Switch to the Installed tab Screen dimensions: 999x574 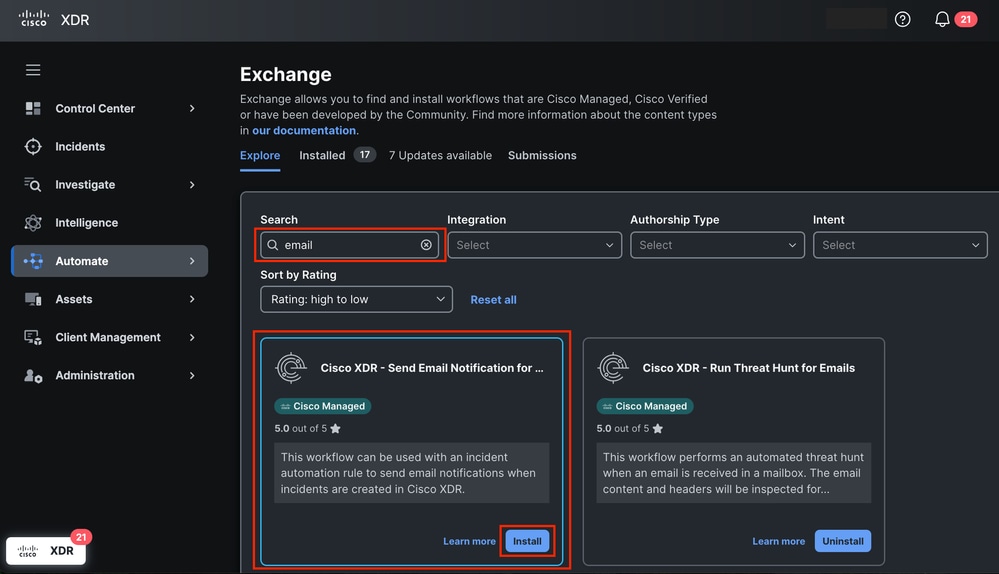pos(322,155)
